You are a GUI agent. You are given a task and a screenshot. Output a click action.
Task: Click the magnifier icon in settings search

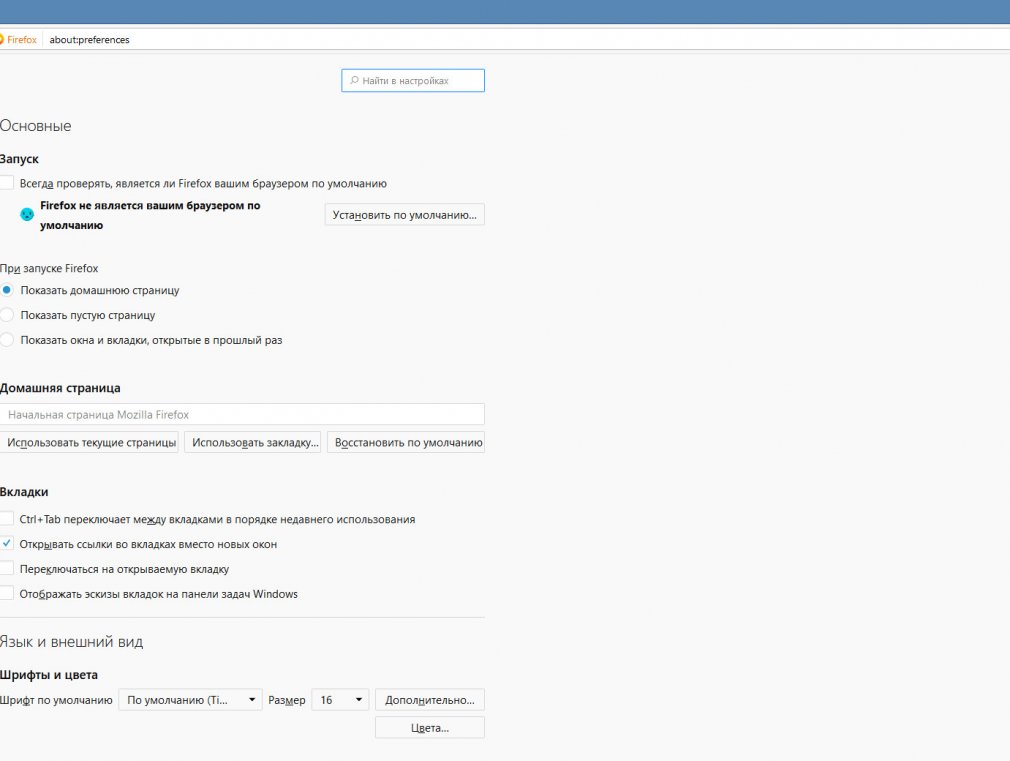click(x=354, y=81)
